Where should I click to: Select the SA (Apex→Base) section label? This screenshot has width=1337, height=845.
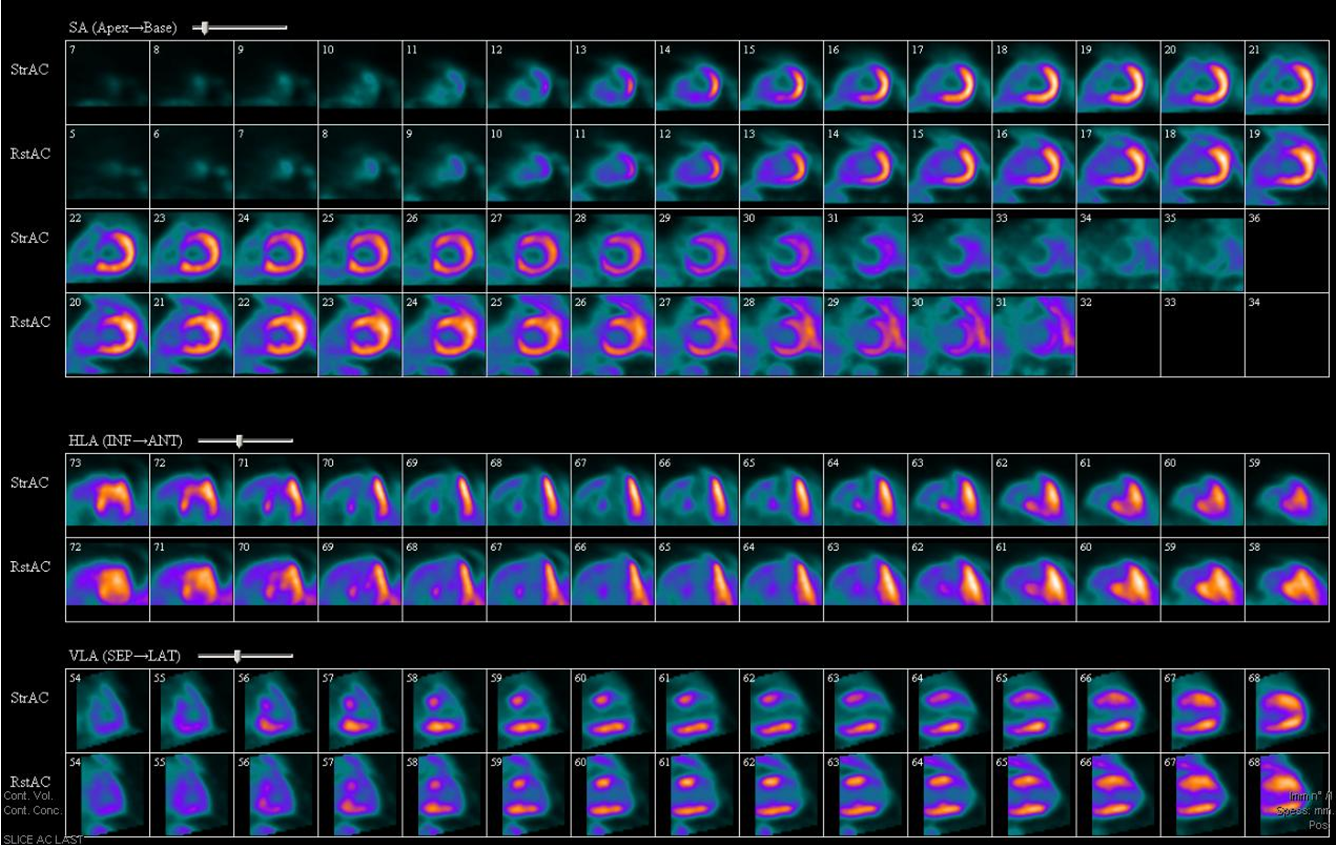pos(123,28)
